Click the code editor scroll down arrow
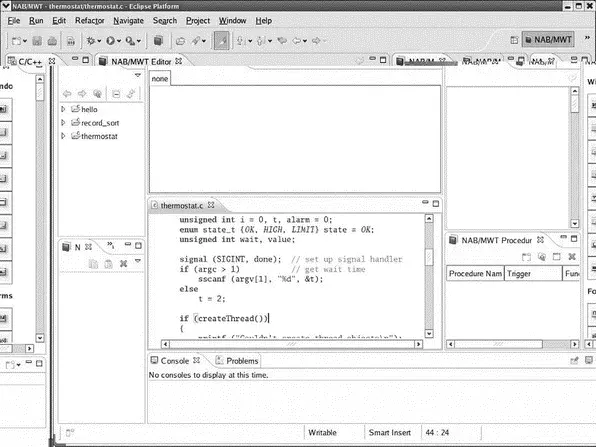Screen dimensions: 596x447 point(429,333)
